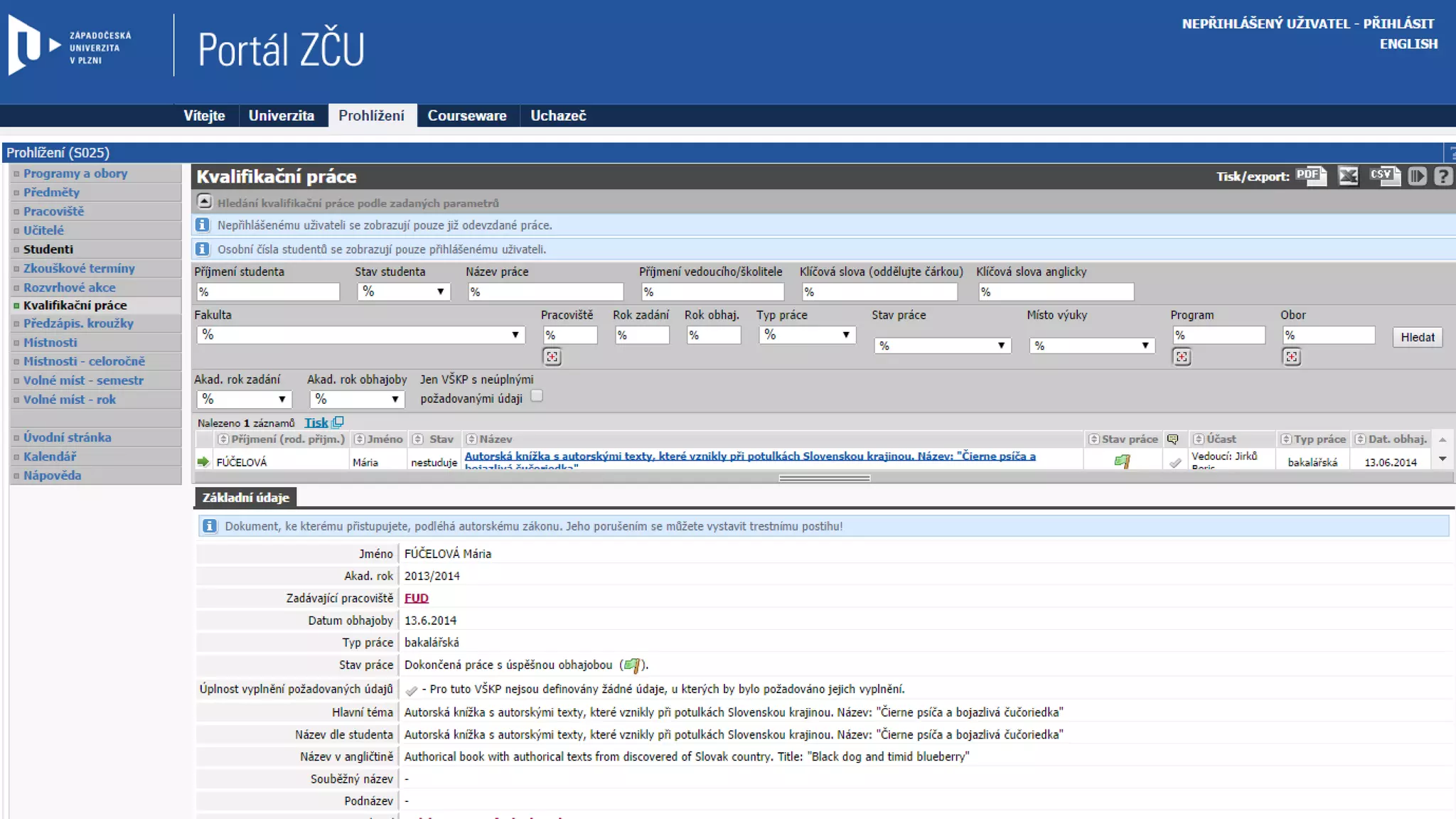Export results as PDF
Screen dimensions: 1456x819
click(x=1310, y=176)
